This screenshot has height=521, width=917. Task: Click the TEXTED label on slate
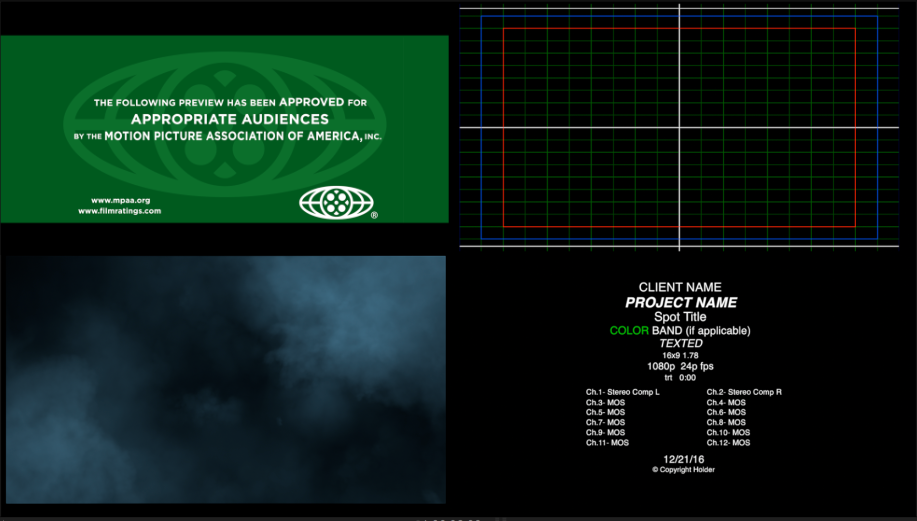tap(680, 344)
